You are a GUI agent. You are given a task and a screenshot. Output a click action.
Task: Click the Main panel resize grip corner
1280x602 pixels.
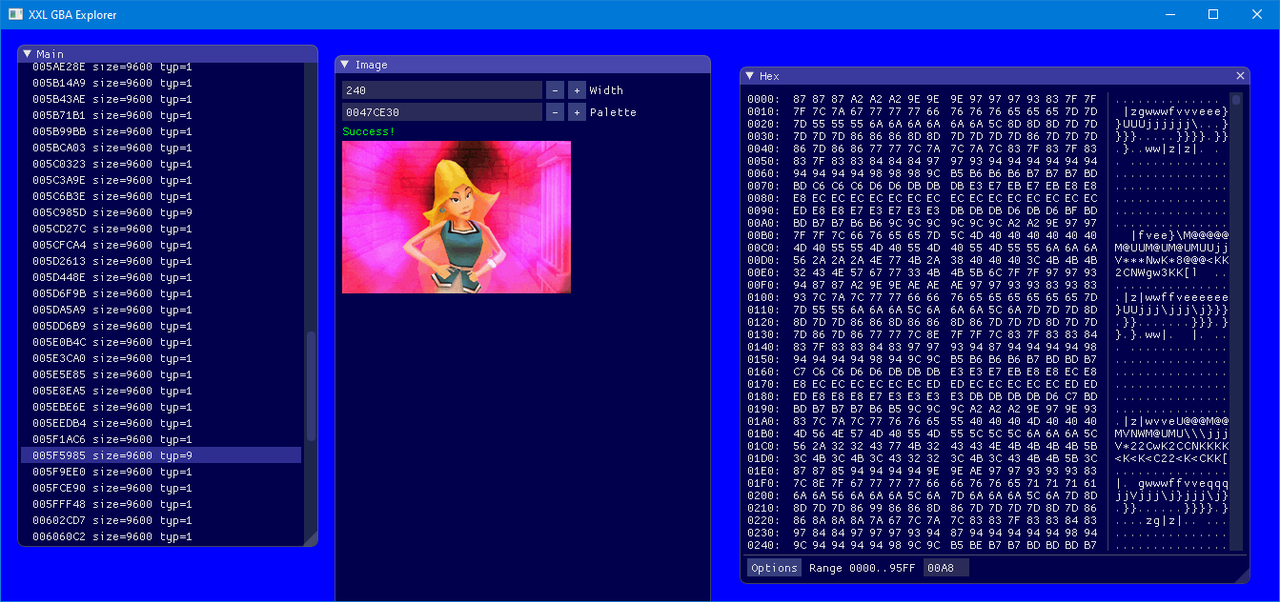[310, 539]
